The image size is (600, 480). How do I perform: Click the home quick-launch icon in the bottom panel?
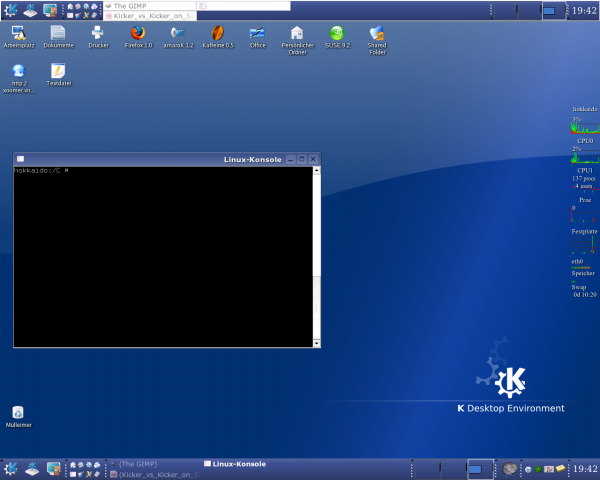click(x=73, y=465)
